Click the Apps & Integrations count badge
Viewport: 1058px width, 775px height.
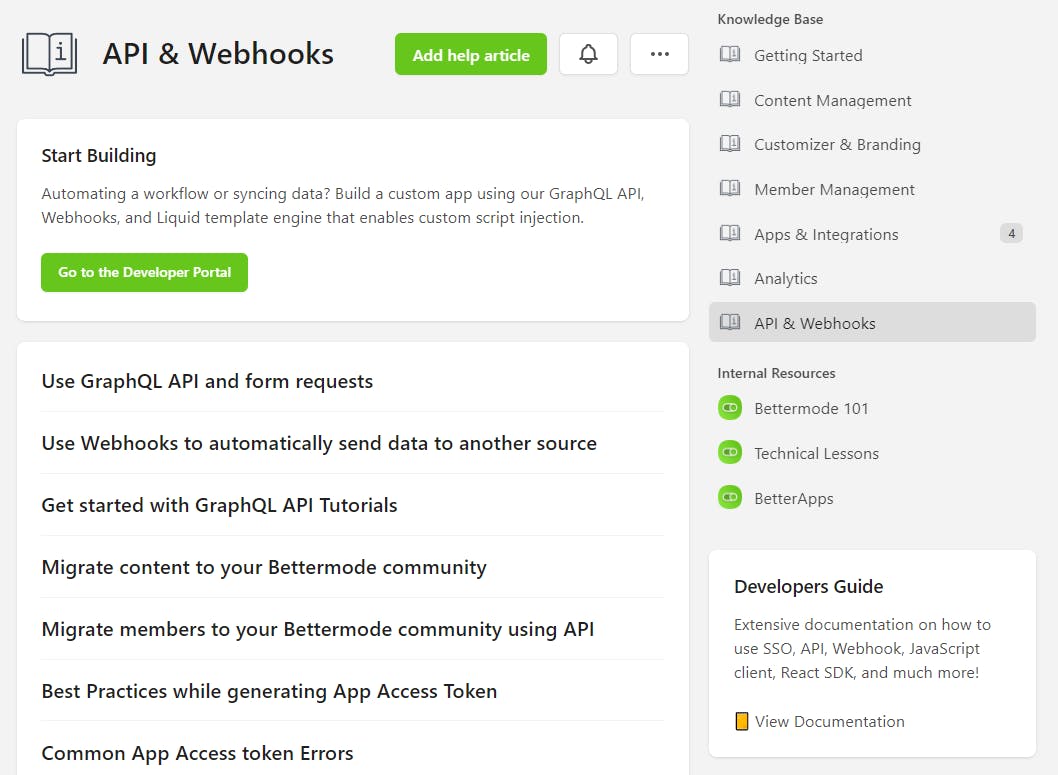coord(1011,234)
